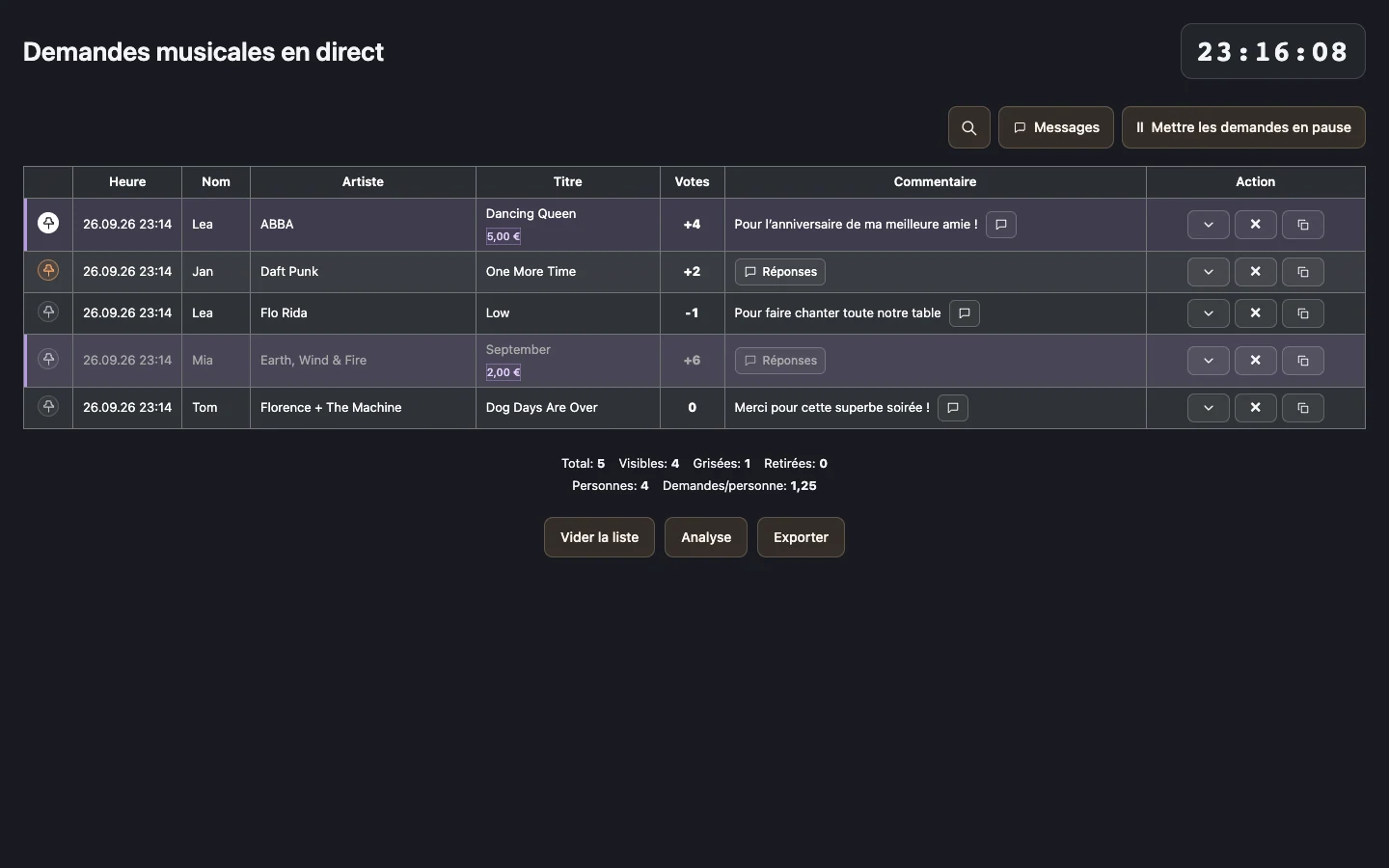
Task: Remove the Earth, Wind & Fire request
Action: tap(1256, 361)
